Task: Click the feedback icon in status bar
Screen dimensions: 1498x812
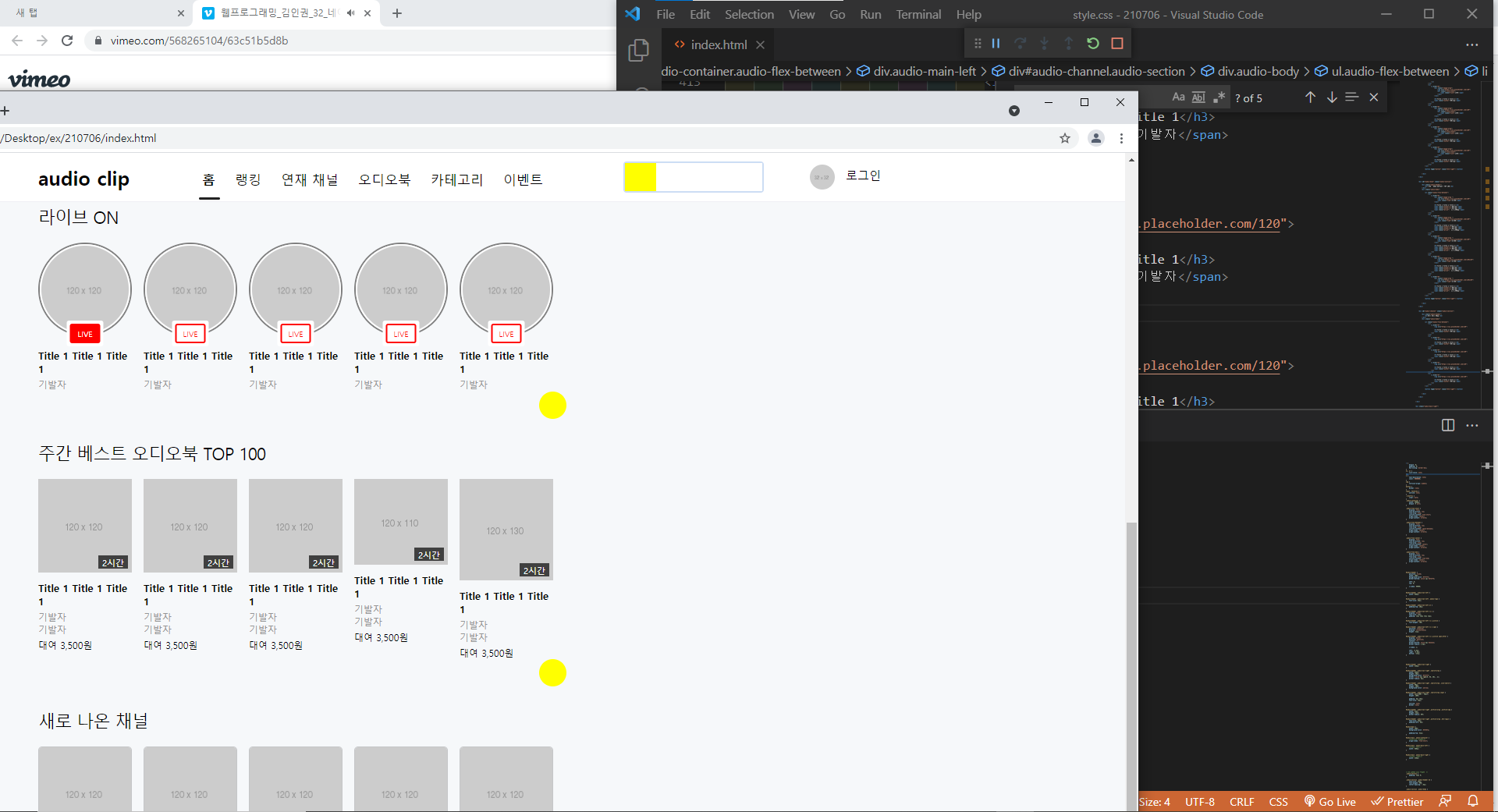Action: click(x=1445, y=801)
